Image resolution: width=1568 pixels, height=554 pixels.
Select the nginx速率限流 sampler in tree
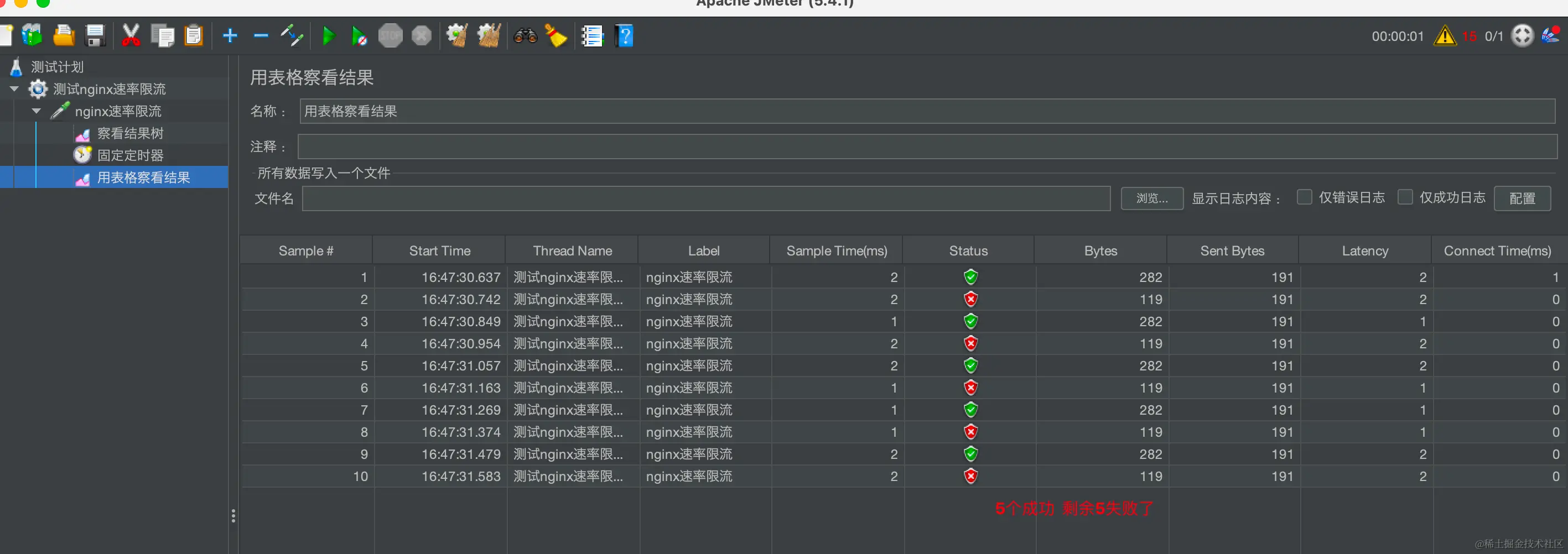point(118,111)
